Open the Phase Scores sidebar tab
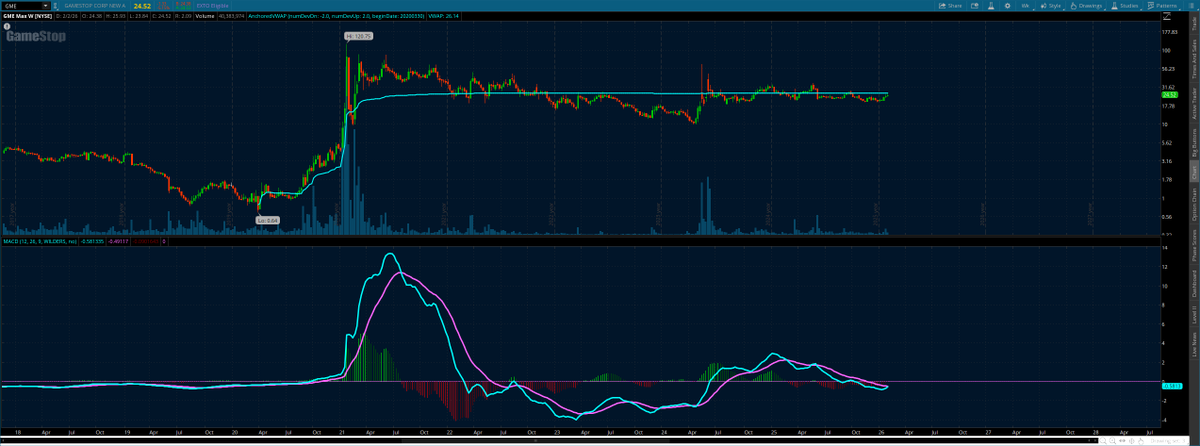Viewport: 1200px width, 446px height. coord(1194,247)
